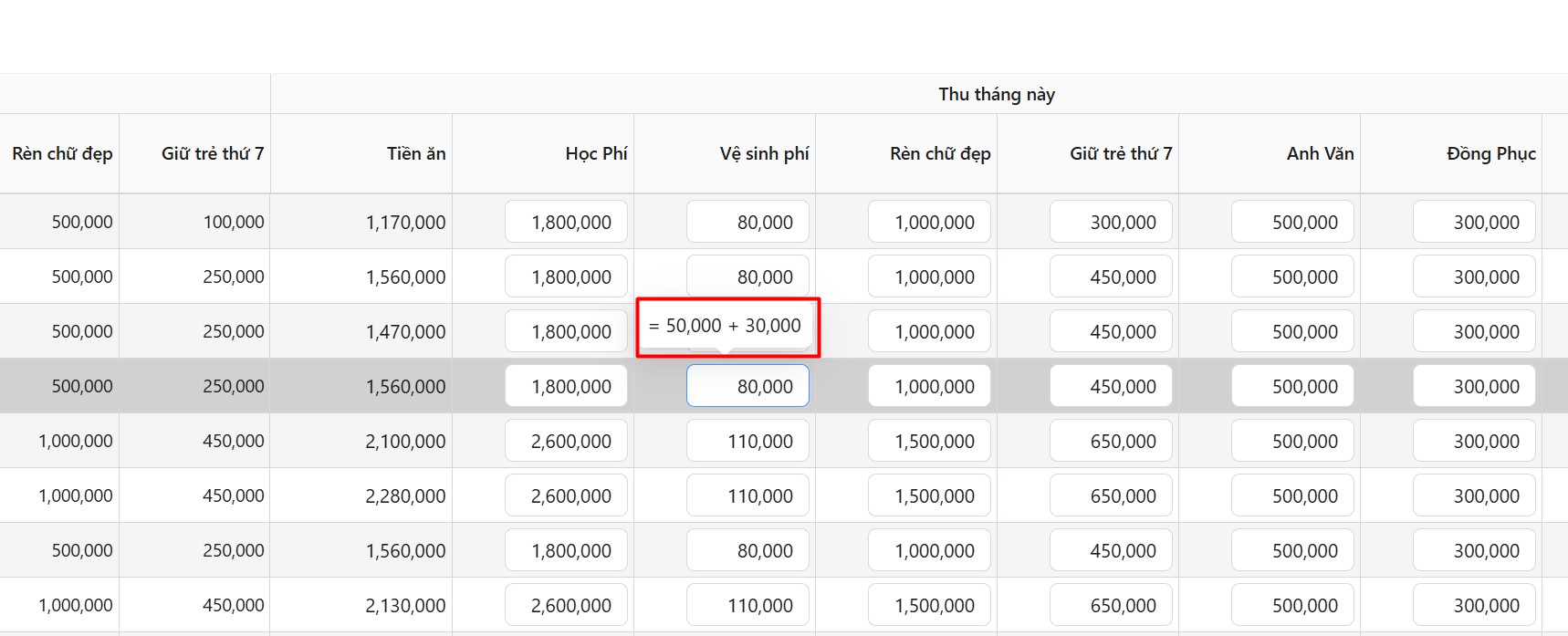Edit Đồng Phục input in the highlighted row
The image size is (1568, 636).
[1474, 386]
